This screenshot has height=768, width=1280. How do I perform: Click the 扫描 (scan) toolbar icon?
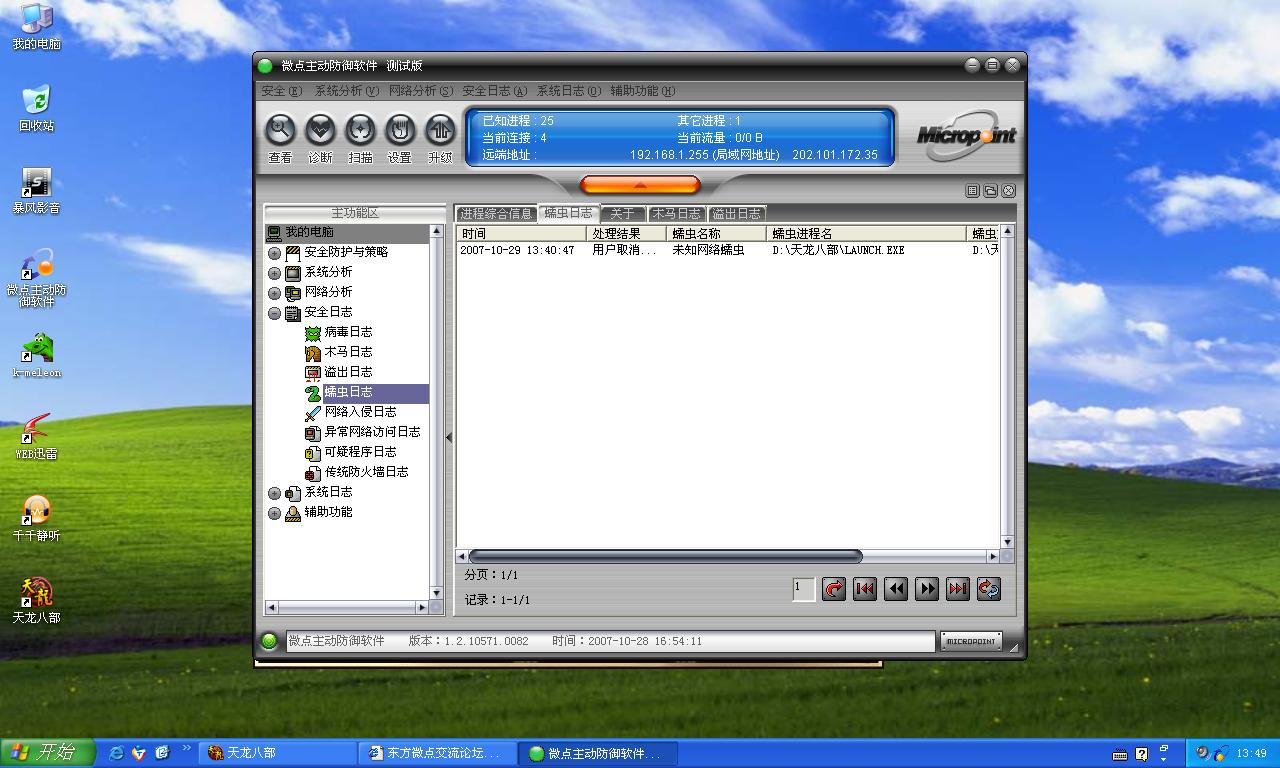tap(360, 130)
